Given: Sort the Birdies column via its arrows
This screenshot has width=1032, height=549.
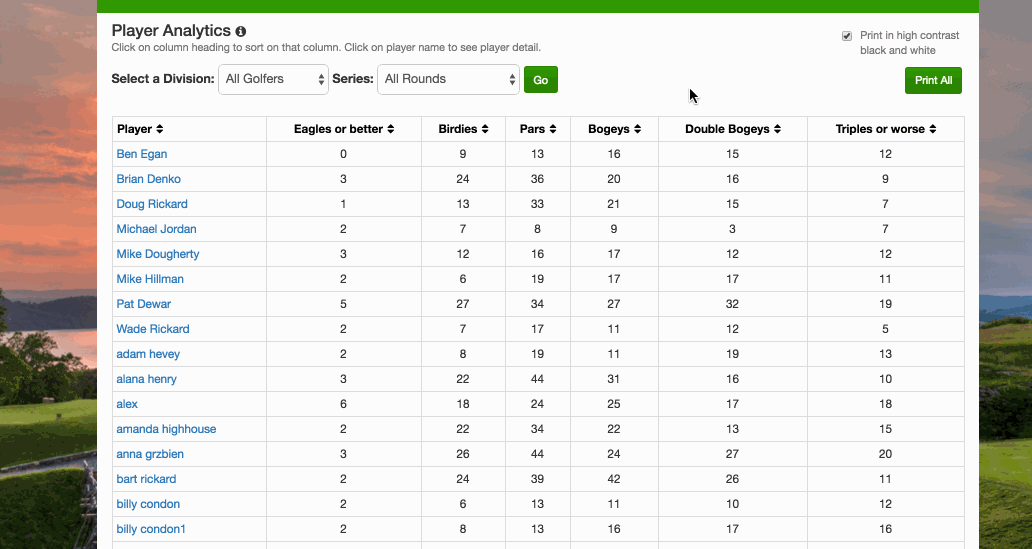Looking at the screenshot, I should click(485, 129).
